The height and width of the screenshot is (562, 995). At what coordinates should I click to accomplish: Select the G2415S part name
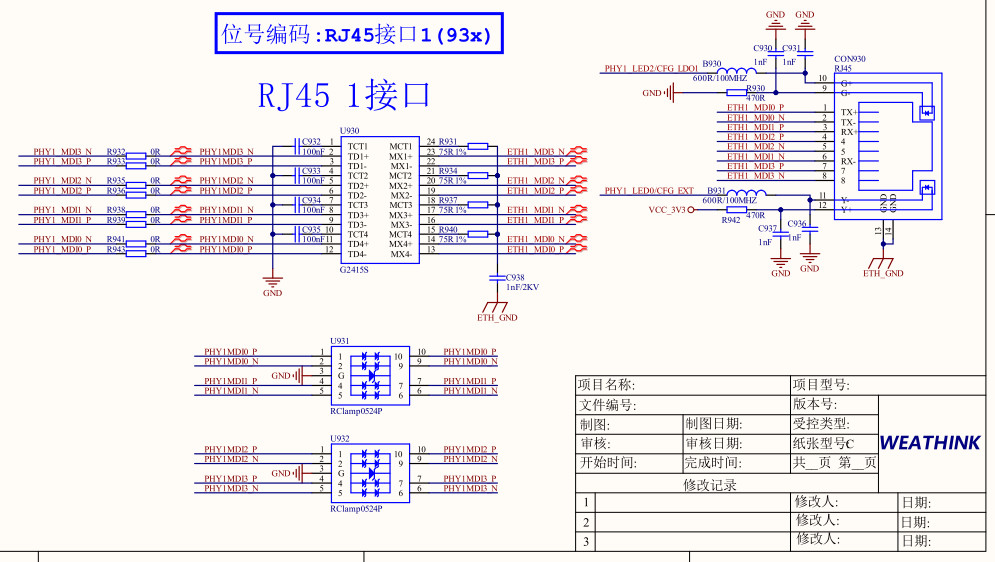tap(354, 270)
